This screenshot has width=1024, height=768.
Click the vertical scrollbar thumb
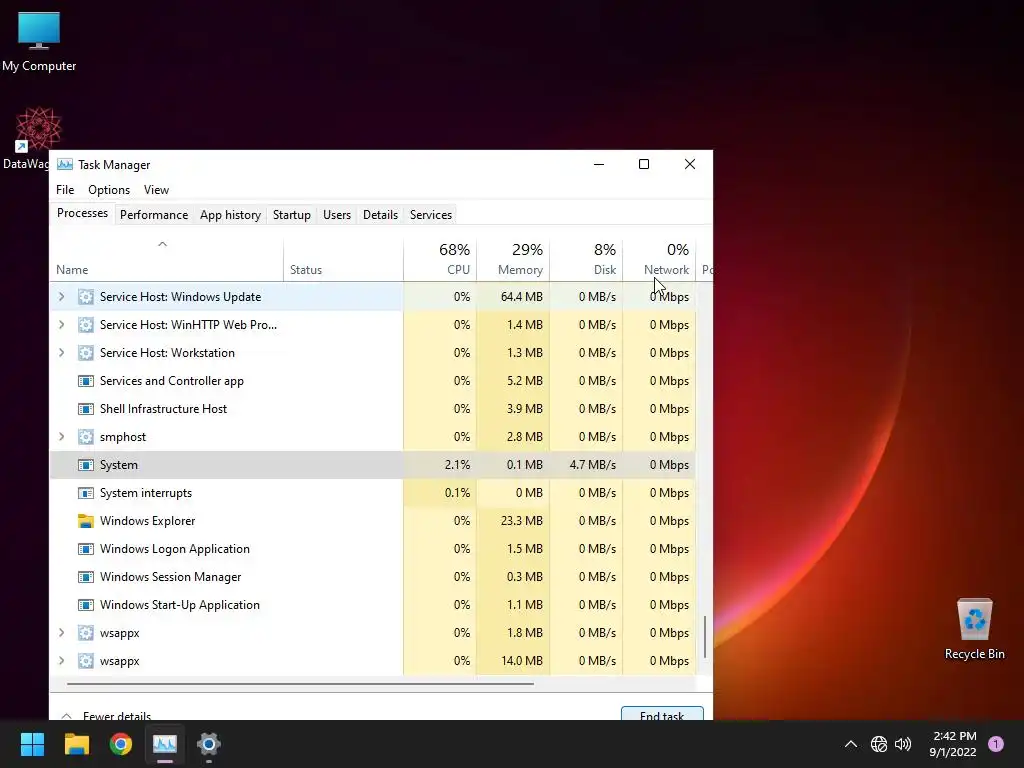[x=705, y=637]
